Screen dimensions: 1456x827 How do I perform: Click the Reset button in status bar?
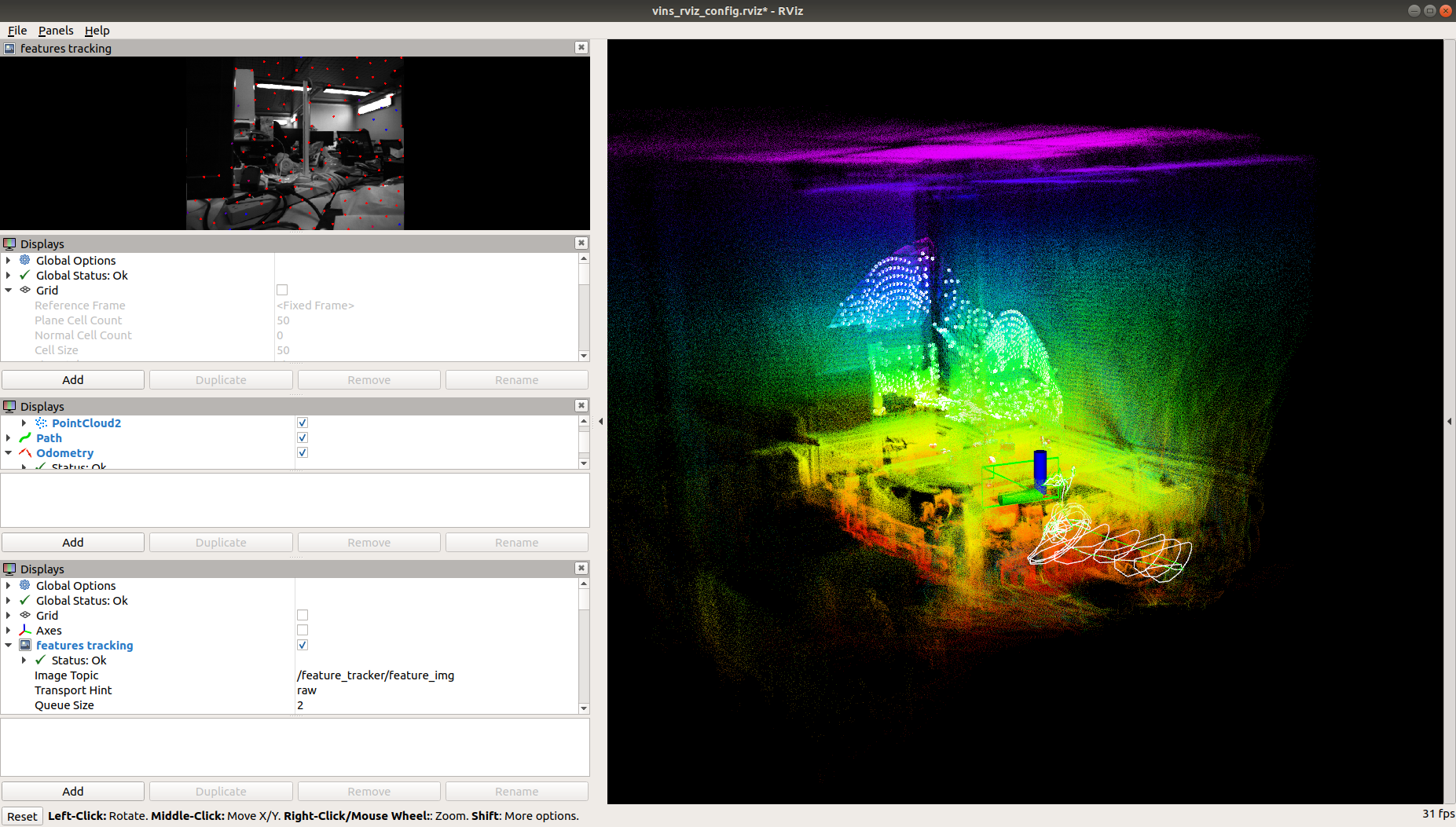coord(22,816)
